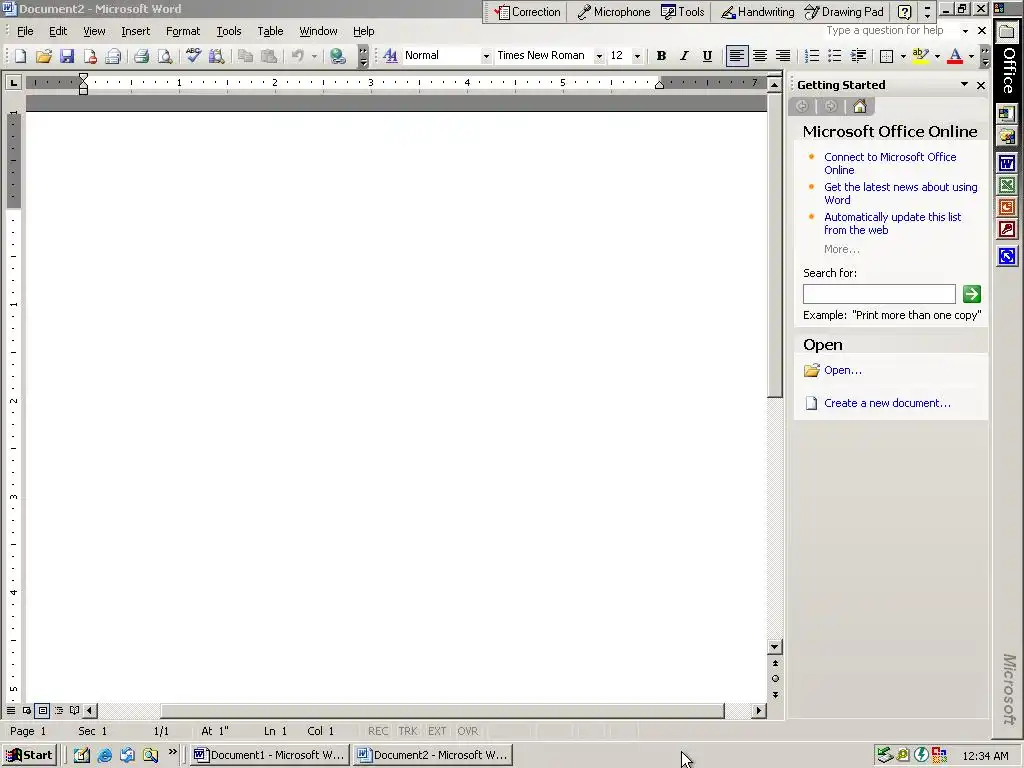Click the Paste icon on the toolbar
Screen dimensions: 1024x768
268,56
